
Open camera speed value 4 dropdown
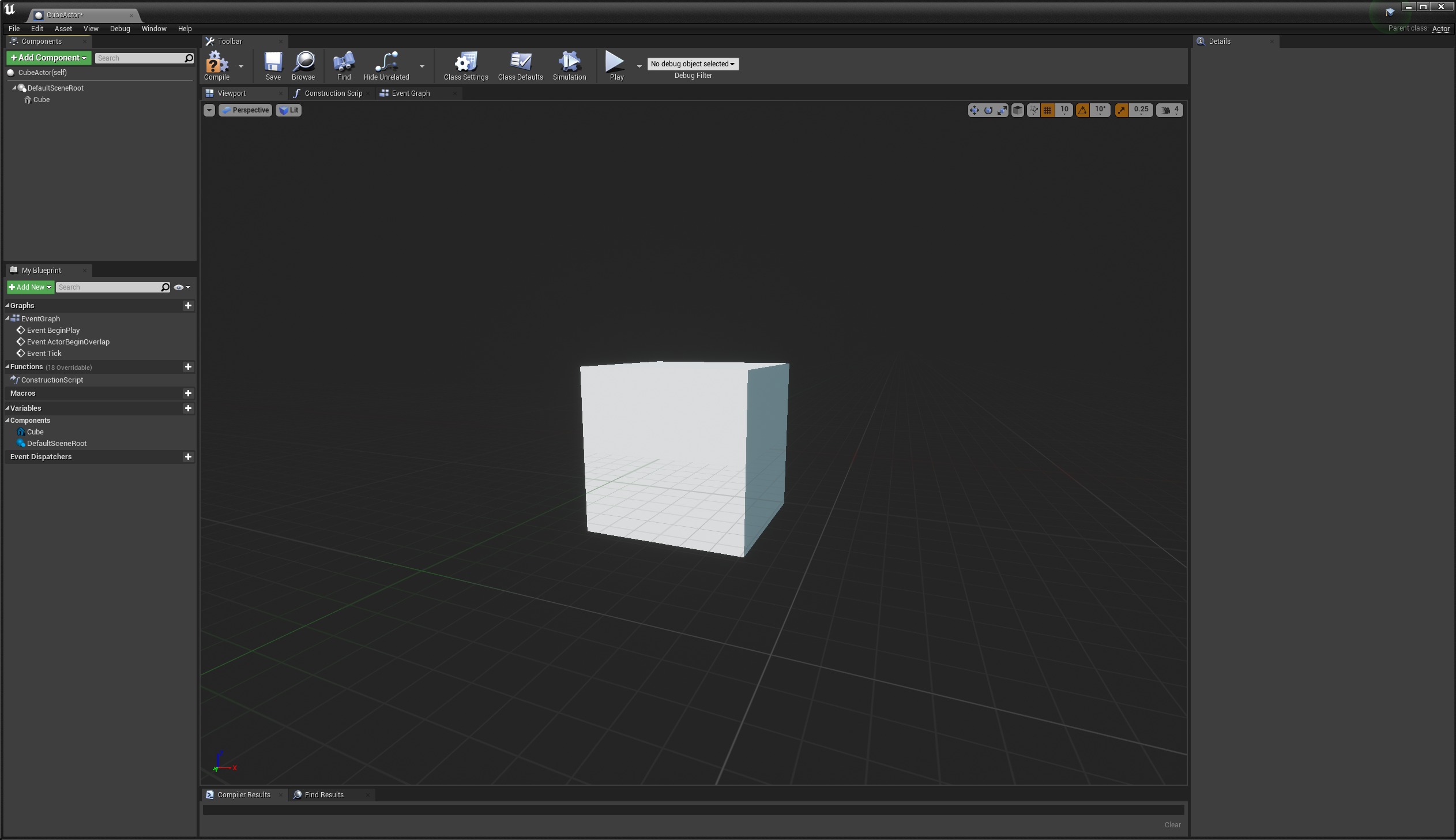click(1176, 110)
